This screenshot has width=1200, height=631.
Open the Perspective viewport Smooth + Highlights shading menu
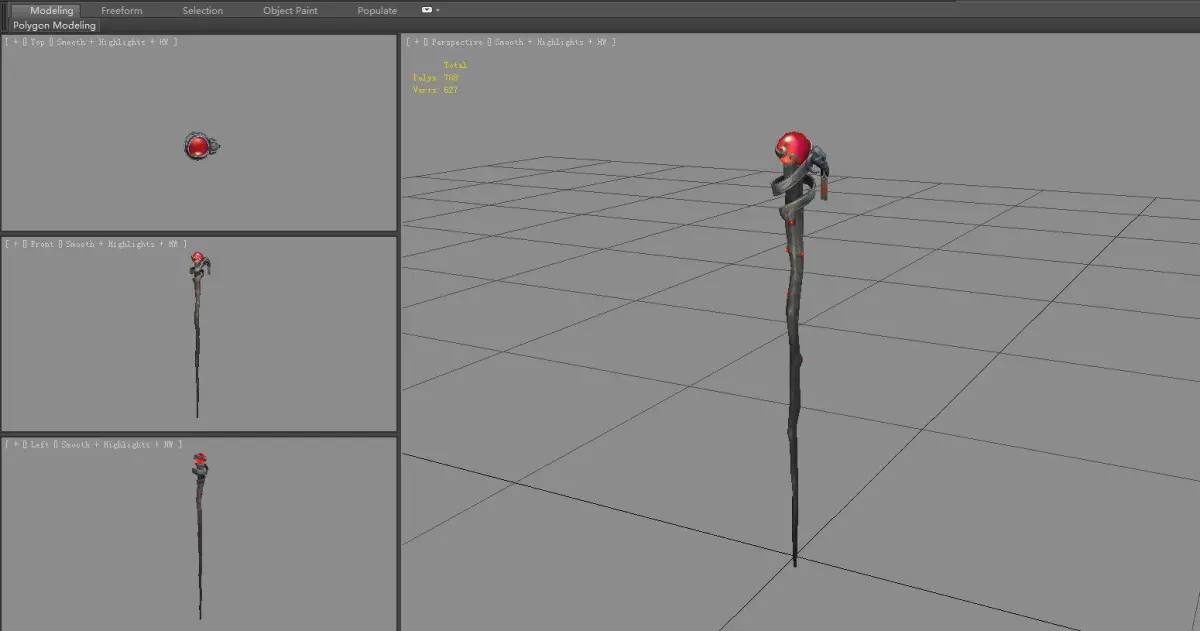[x=553, y=42]
